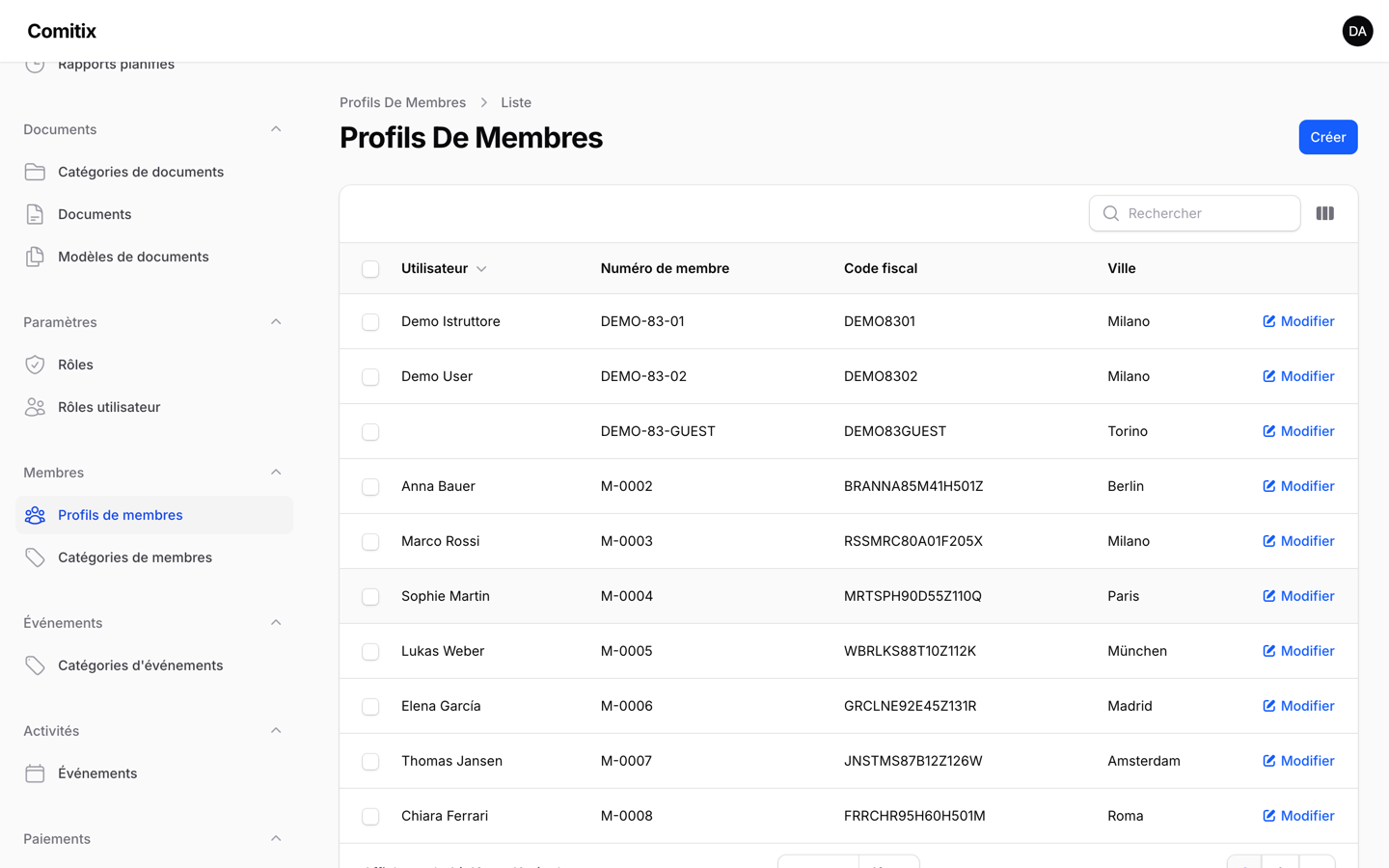1389x868 pixels.
Task: Click the Catégories de membres tag icon
Action: tap(35, 557)
